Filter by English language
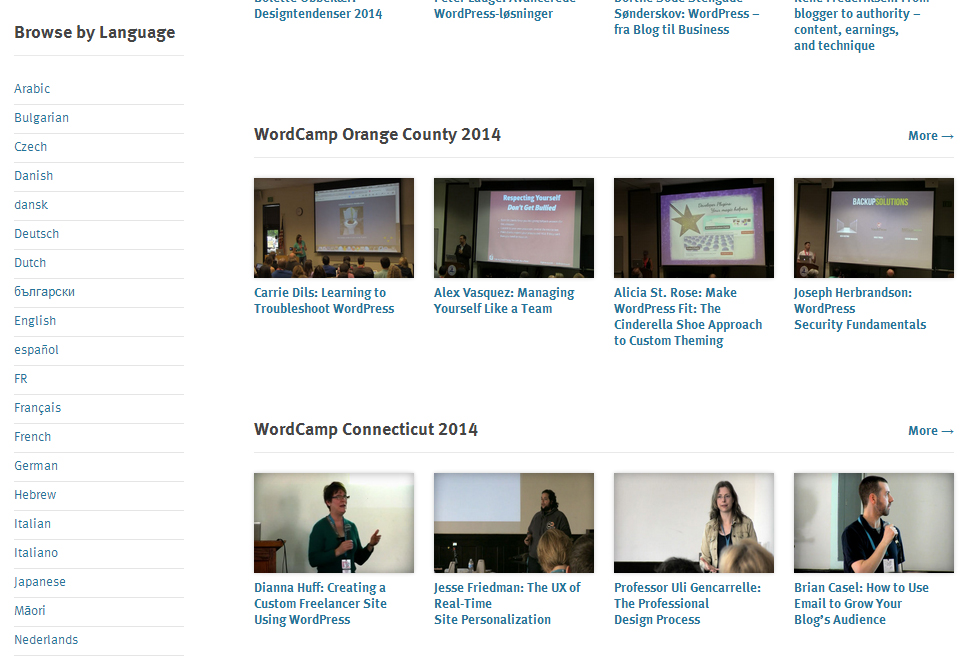976x658 pixels. (x=35, y=321)
